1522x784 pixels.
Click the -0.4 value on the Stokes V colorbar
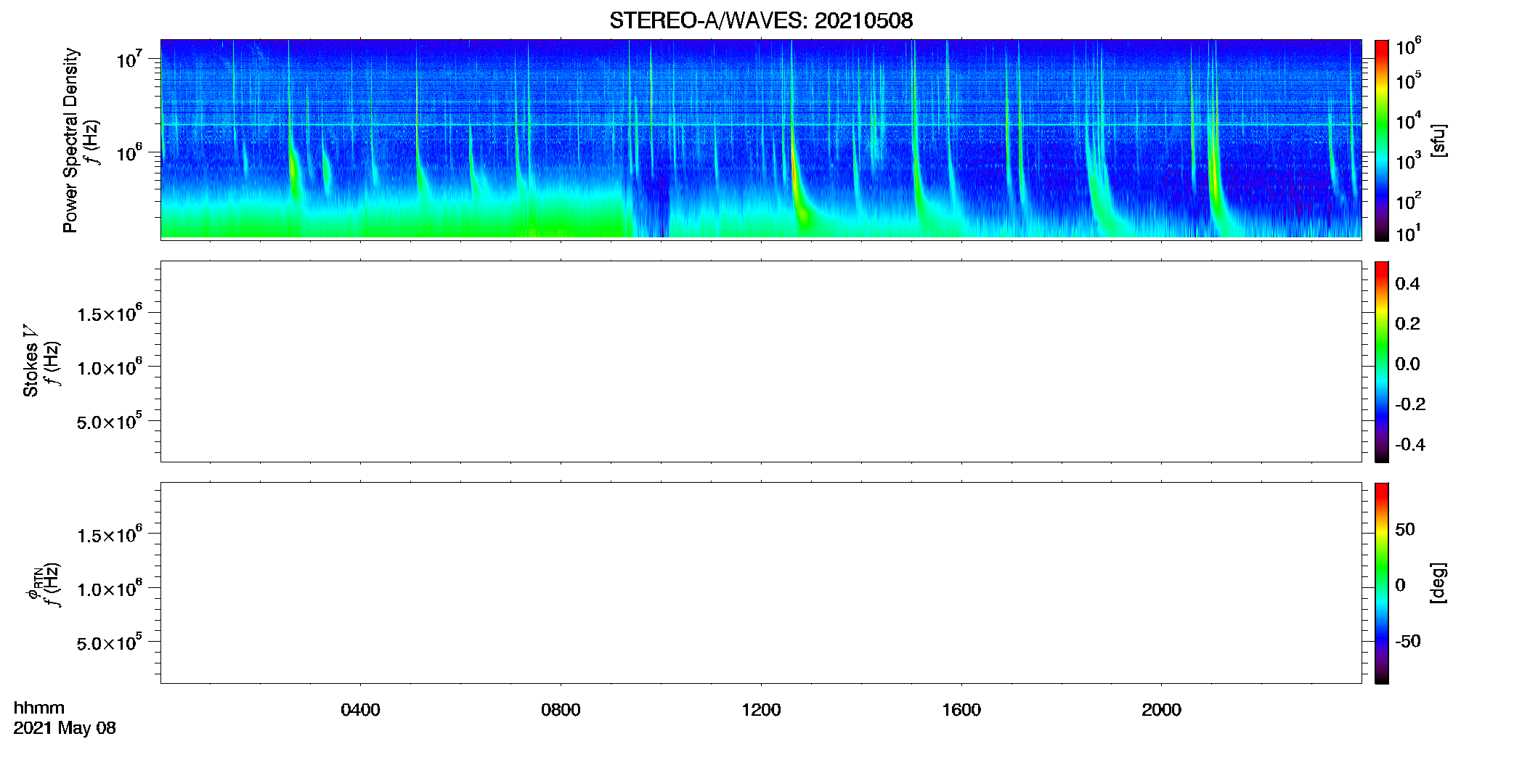click(x=1410, y=444)
